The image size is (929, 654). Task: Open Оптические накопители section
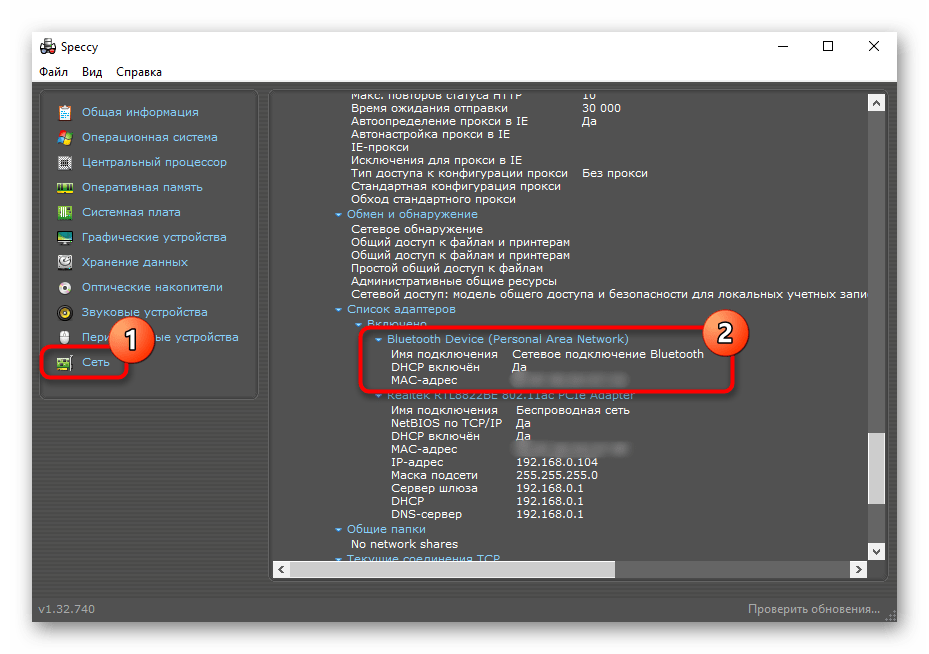tap(152, 287)
